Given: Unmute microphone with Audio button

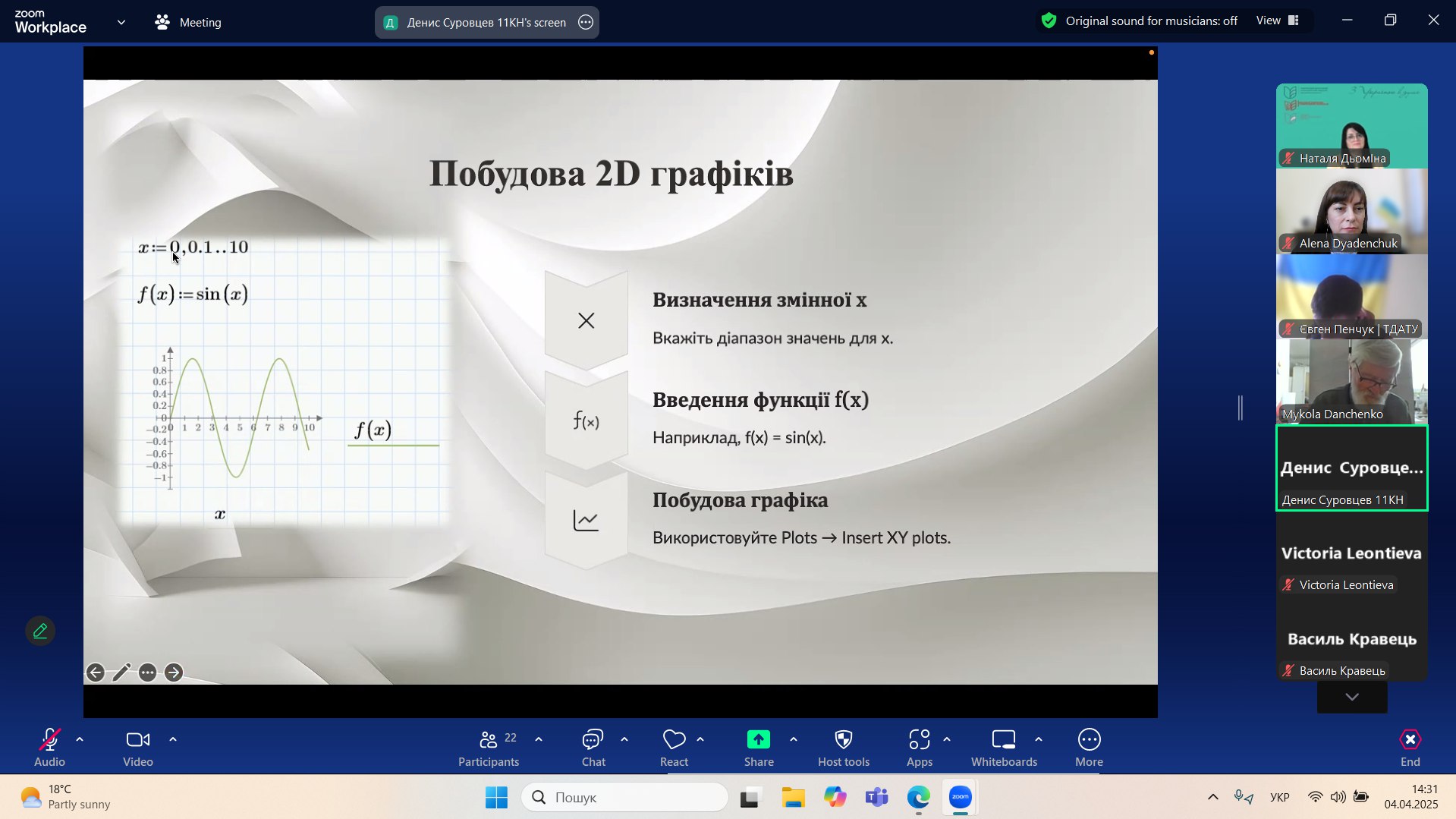Looking at the screenshot, I should tap(49, 748).
